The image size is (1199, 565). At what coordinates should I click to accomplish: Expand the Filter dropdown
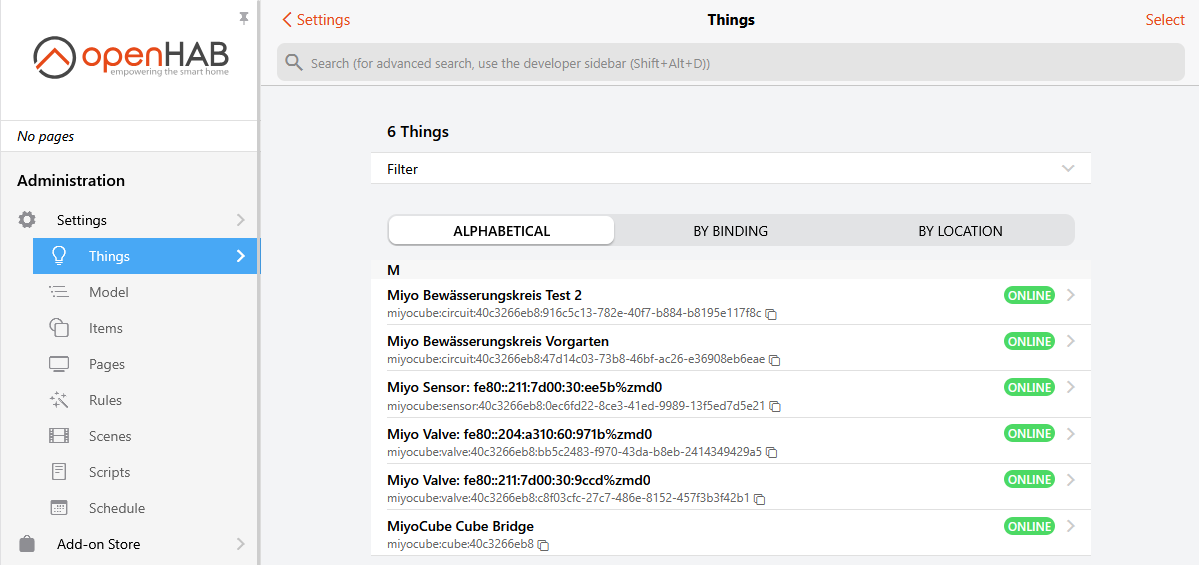click(1068, 169)
